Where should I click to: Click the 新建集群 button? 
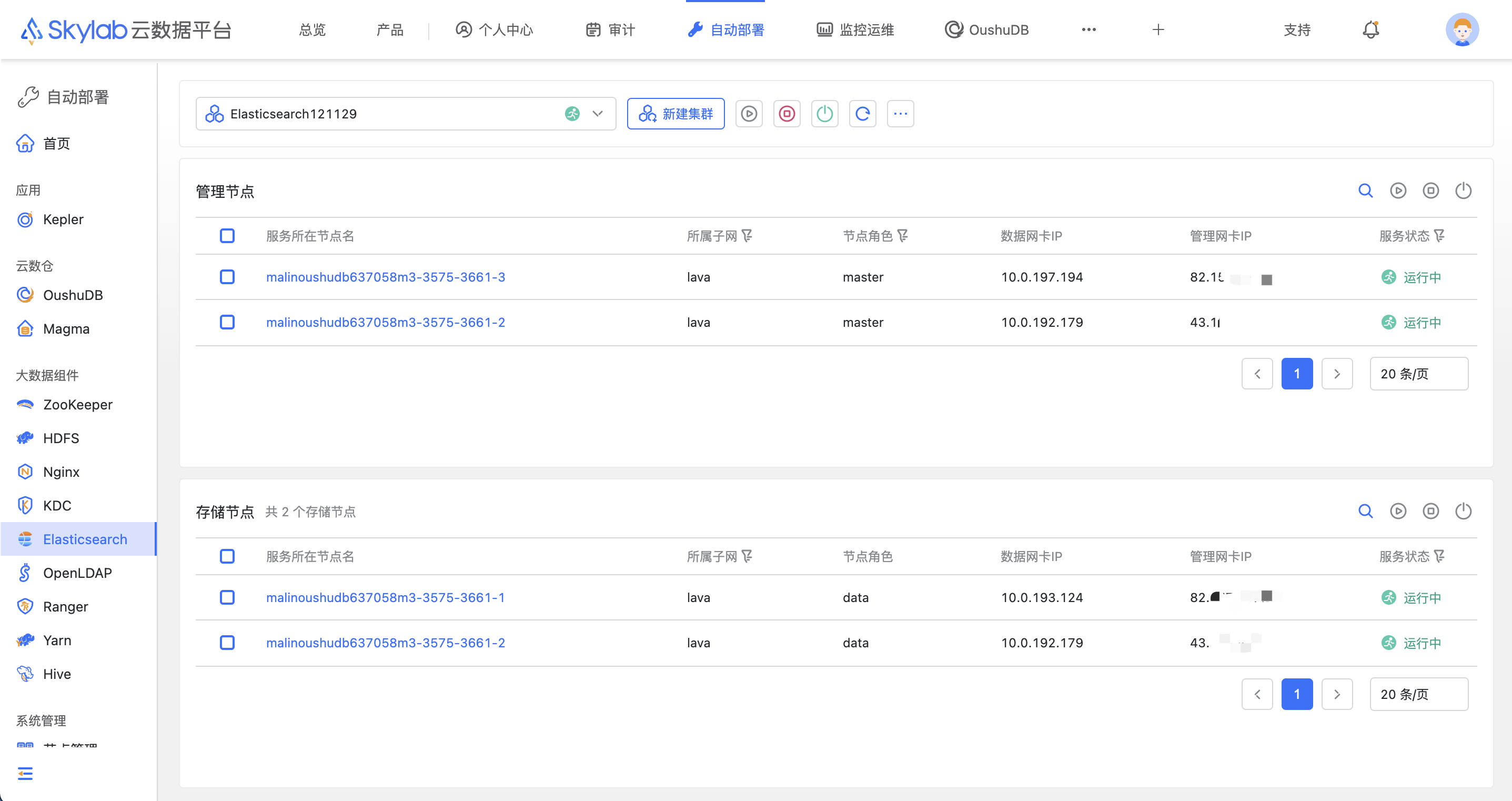676,113
